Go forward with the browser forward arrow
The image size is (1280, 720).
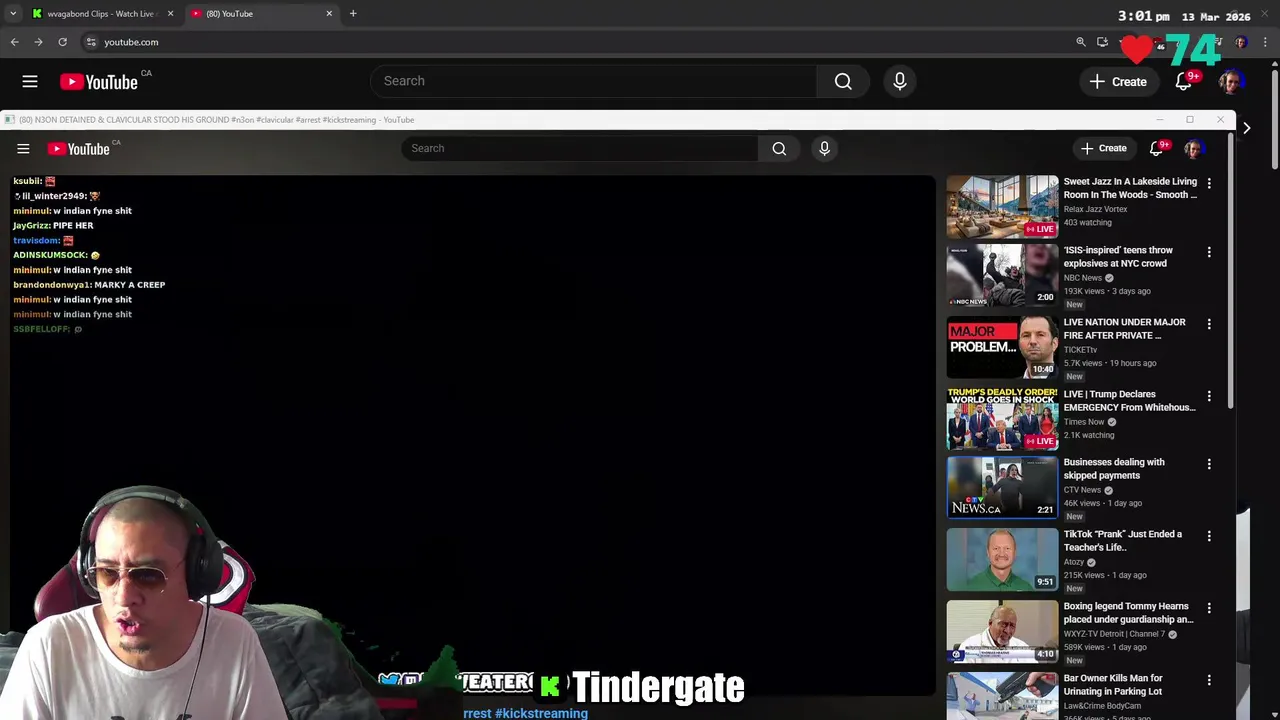(x=38, y=42)
